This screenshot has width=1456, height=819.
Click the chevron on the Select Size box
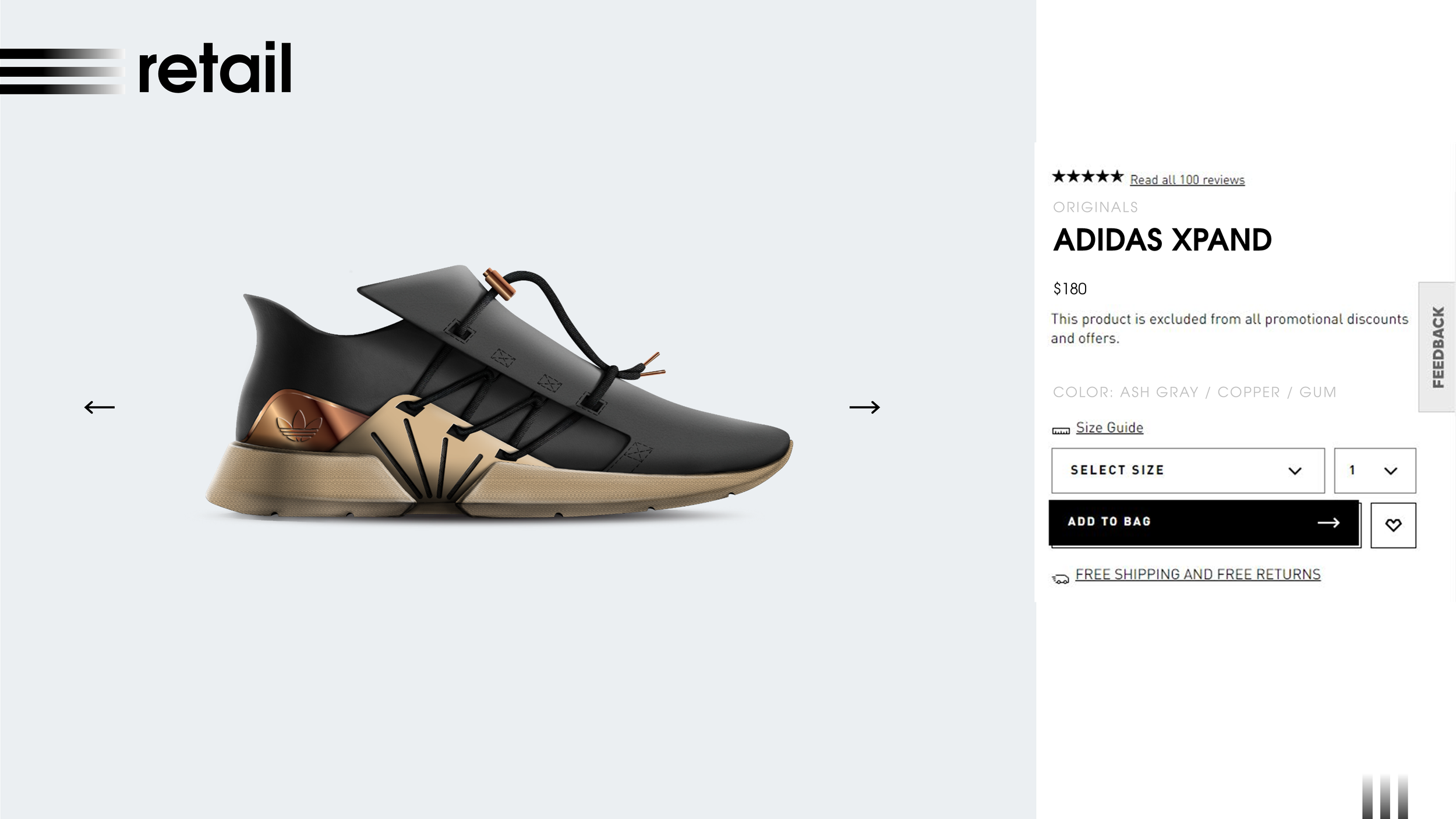[1295, 471]
